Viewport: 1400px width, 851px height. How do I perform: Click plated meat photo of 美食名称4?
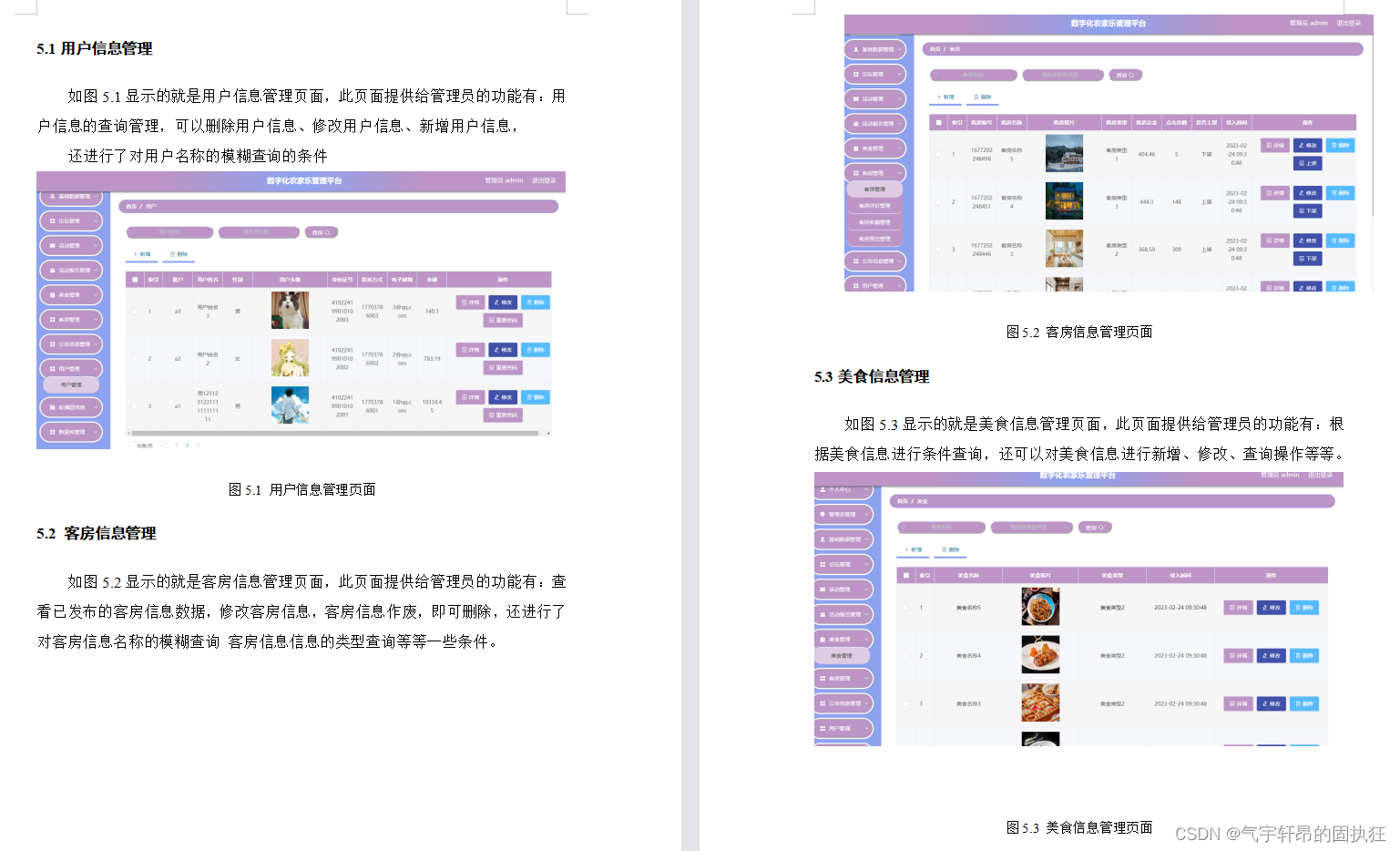point(1040,654)
